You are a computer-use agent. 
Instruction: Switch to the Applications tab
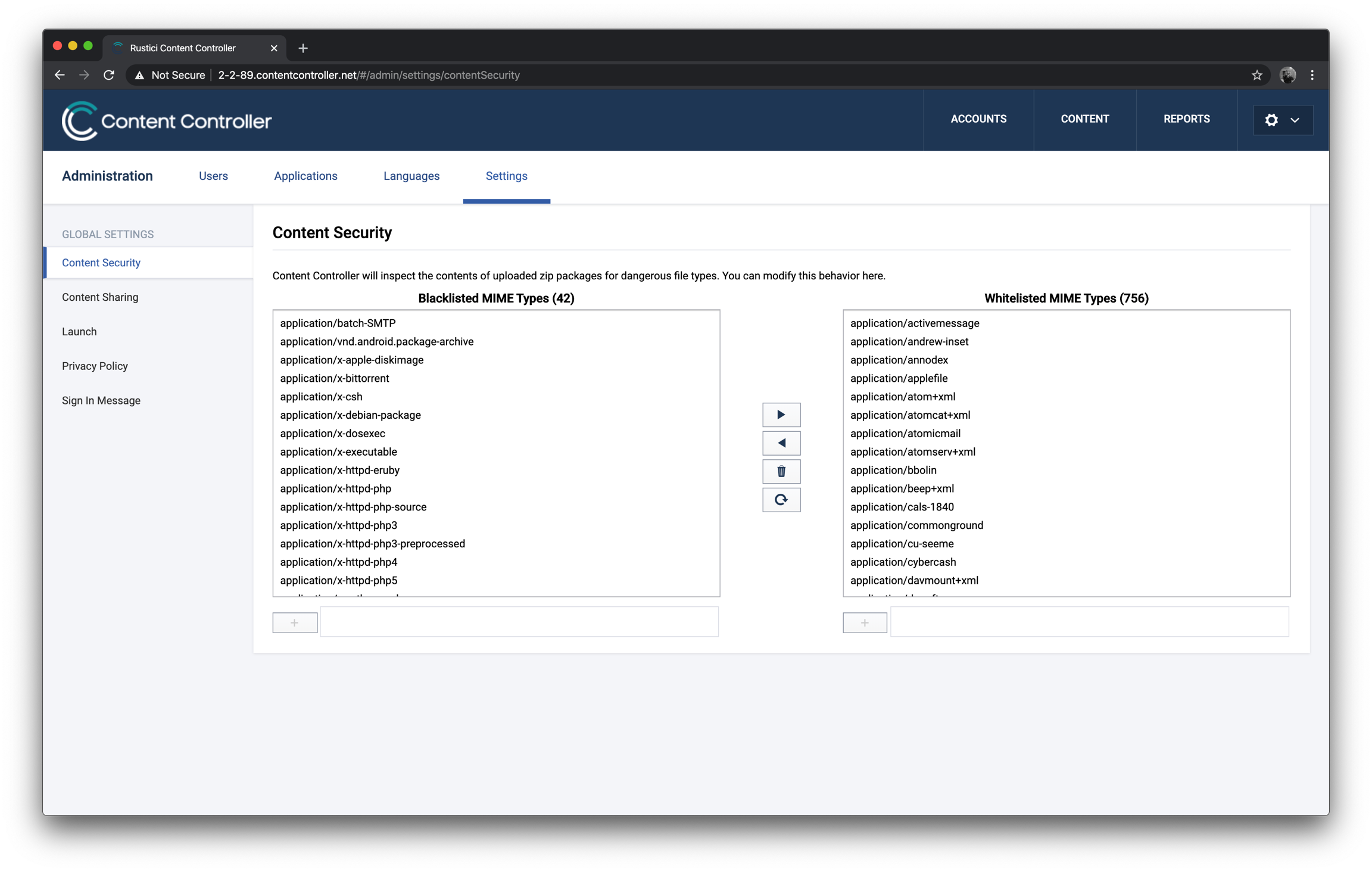305,176
